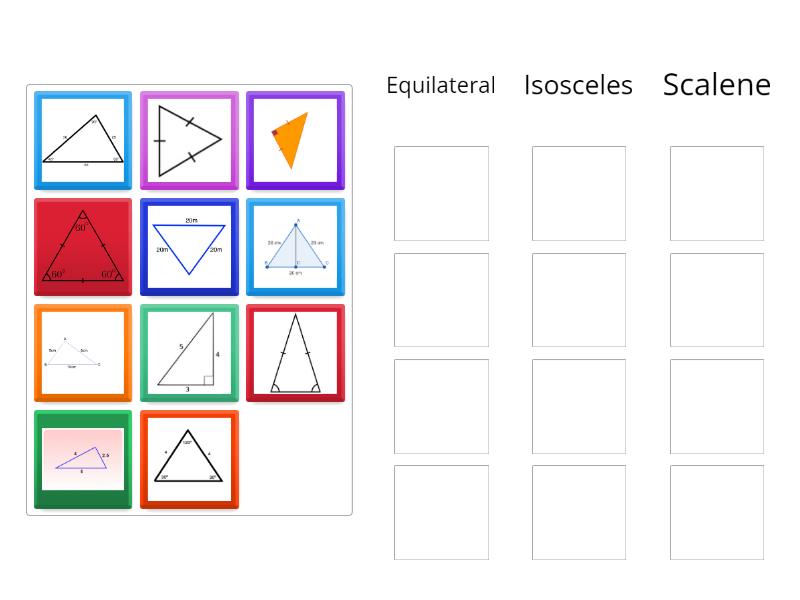The width and height of the screenshot is (800, 600).
Task: Select the light-blue tile with 20 cm triangle
Action: (295, 246)
